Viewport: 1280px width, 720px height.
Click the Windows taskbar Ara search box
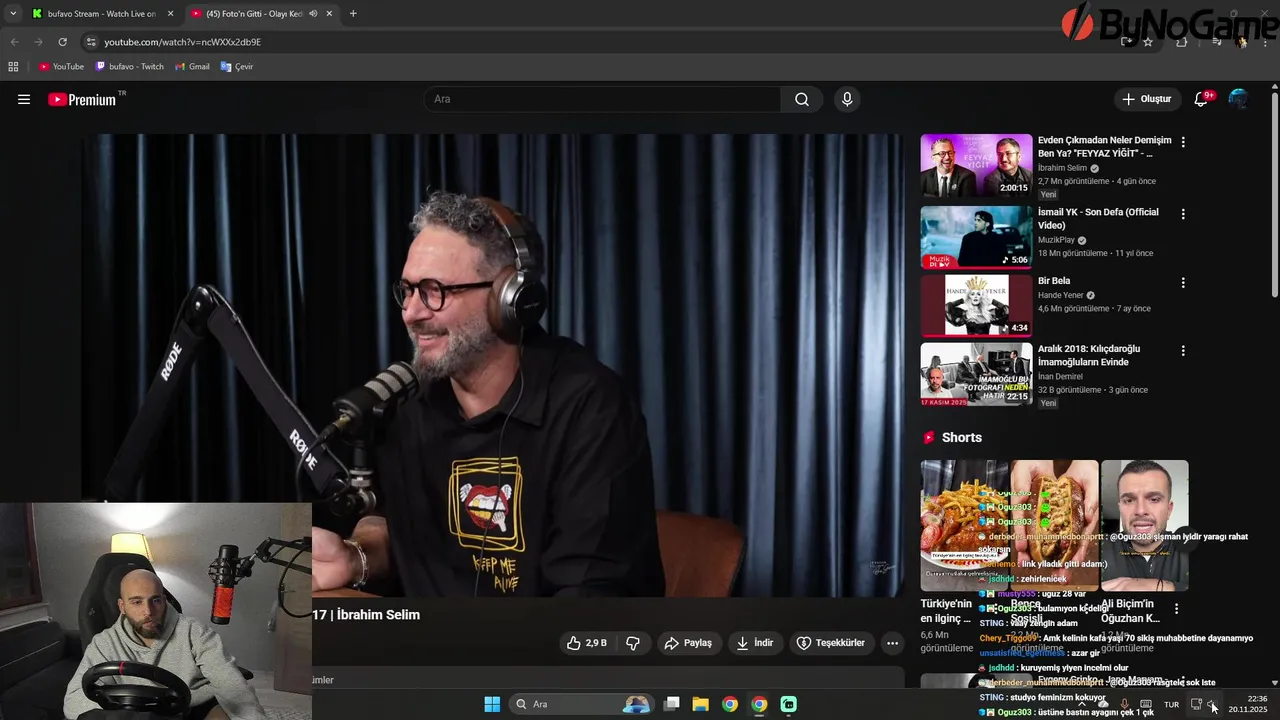(582, 704)
